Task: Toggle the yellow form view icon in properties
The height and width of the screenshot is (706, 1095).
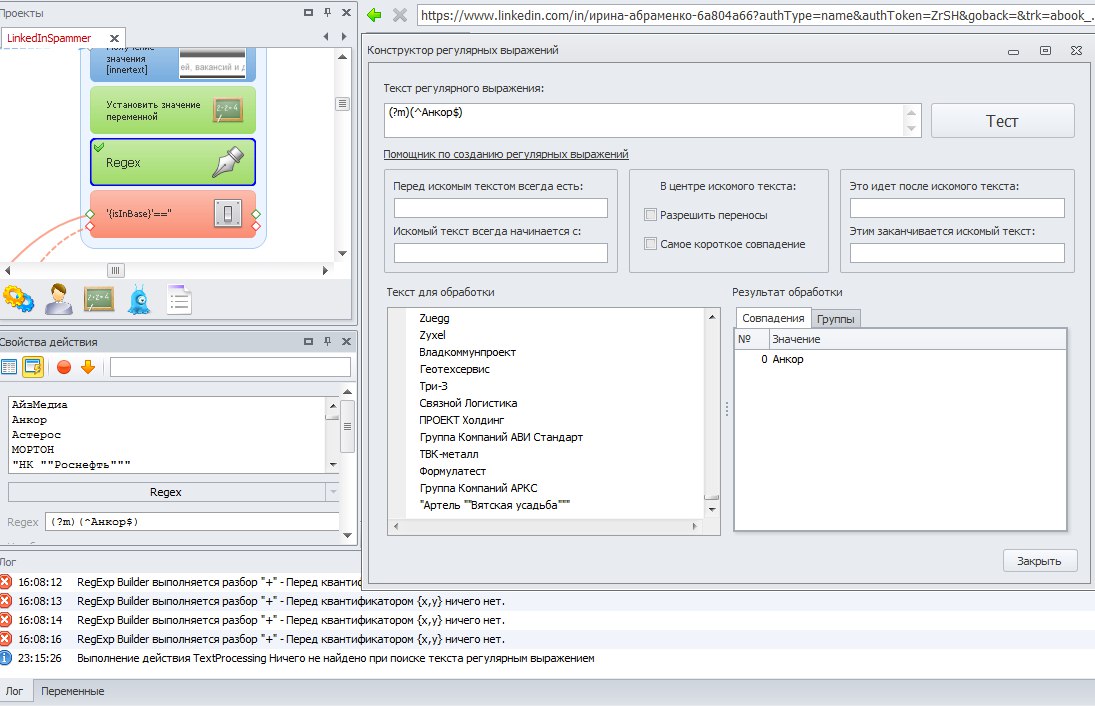Action: point(33,367)
